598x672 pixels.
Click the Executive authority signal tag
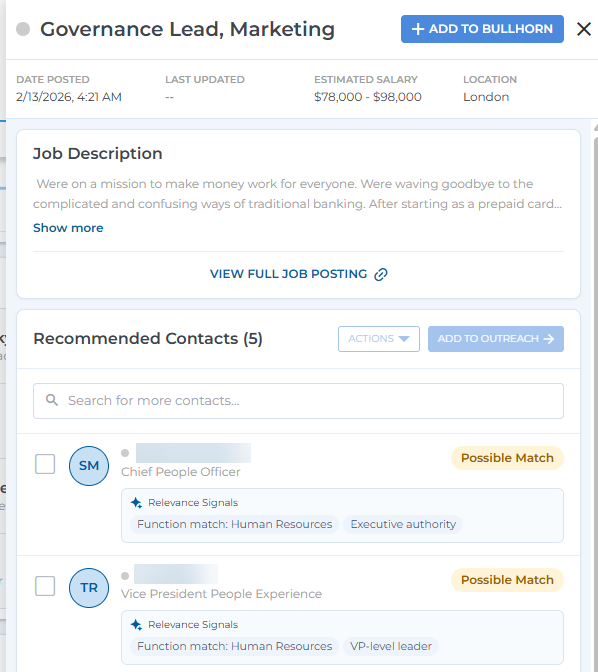point(403,525)
